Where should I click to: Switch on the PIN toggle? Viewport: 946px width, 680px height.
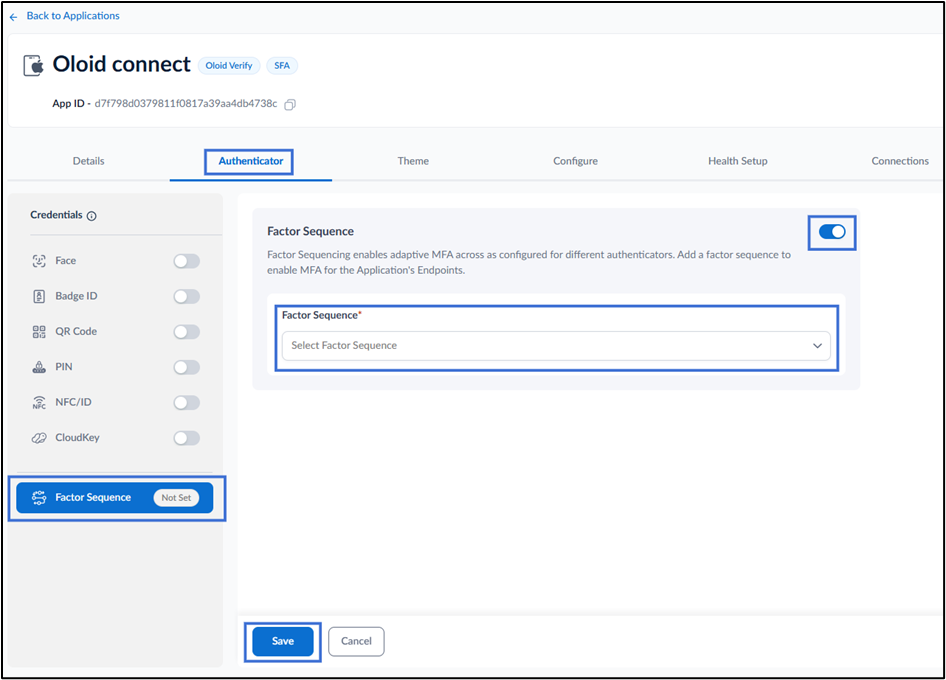coord(186,367)
